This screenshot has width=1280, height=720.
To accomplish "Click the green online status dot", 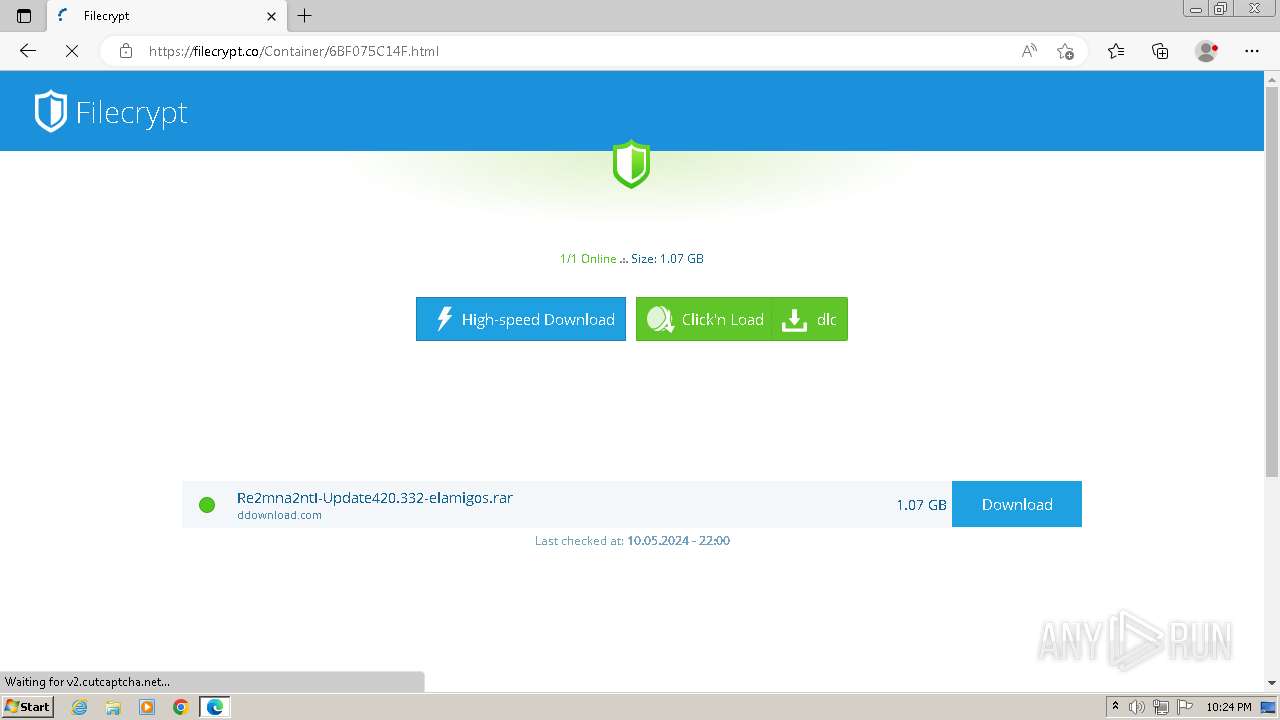I will [207, 505].
